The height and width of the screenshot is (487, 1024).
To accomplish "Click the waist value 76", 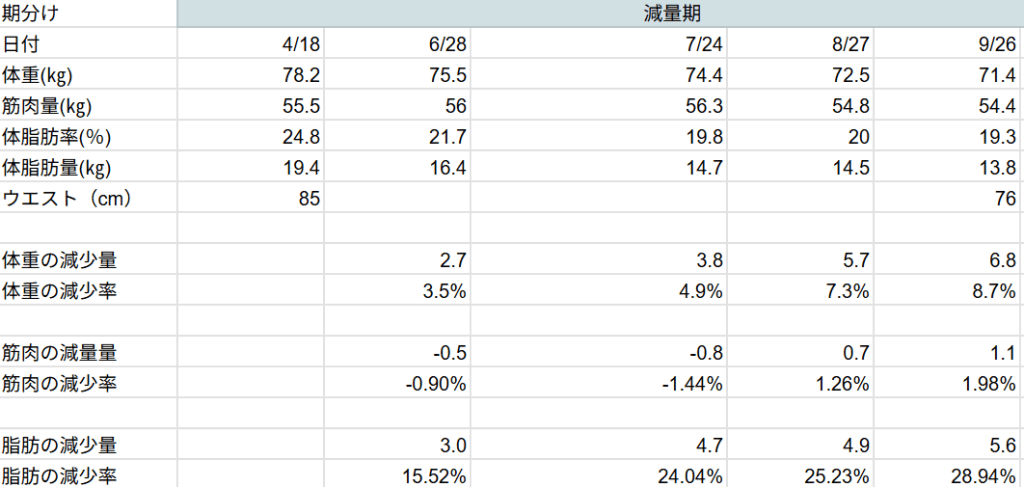I will point(1005,198).
